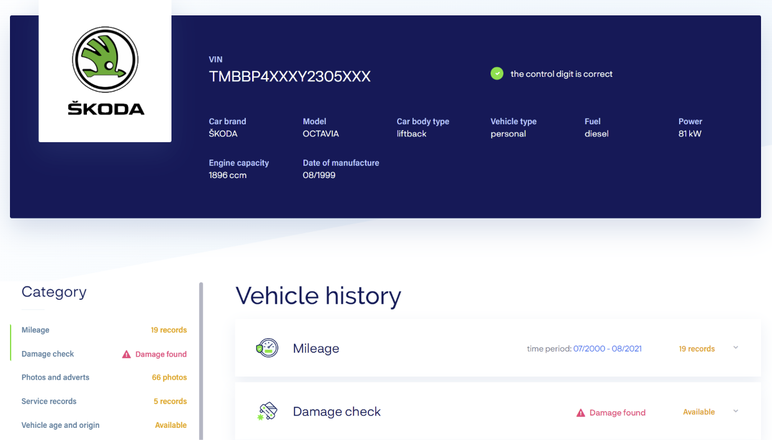Image resolution: width=772 pixels, height=440 pixels.
Task: Click '19 records' in the Mileage card
Action: (x=697, y=348)
